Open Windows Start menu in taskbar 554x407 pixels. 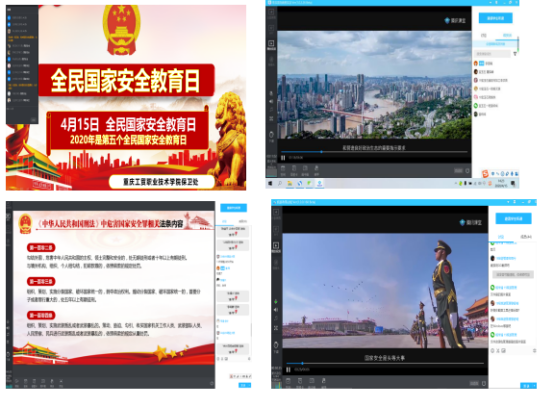pos(270,183)
